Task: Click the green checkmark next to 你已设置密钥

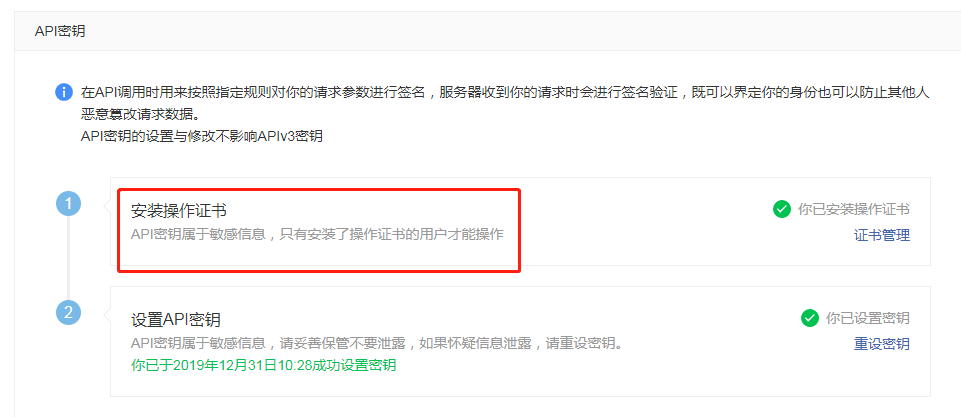Action: 810,318
